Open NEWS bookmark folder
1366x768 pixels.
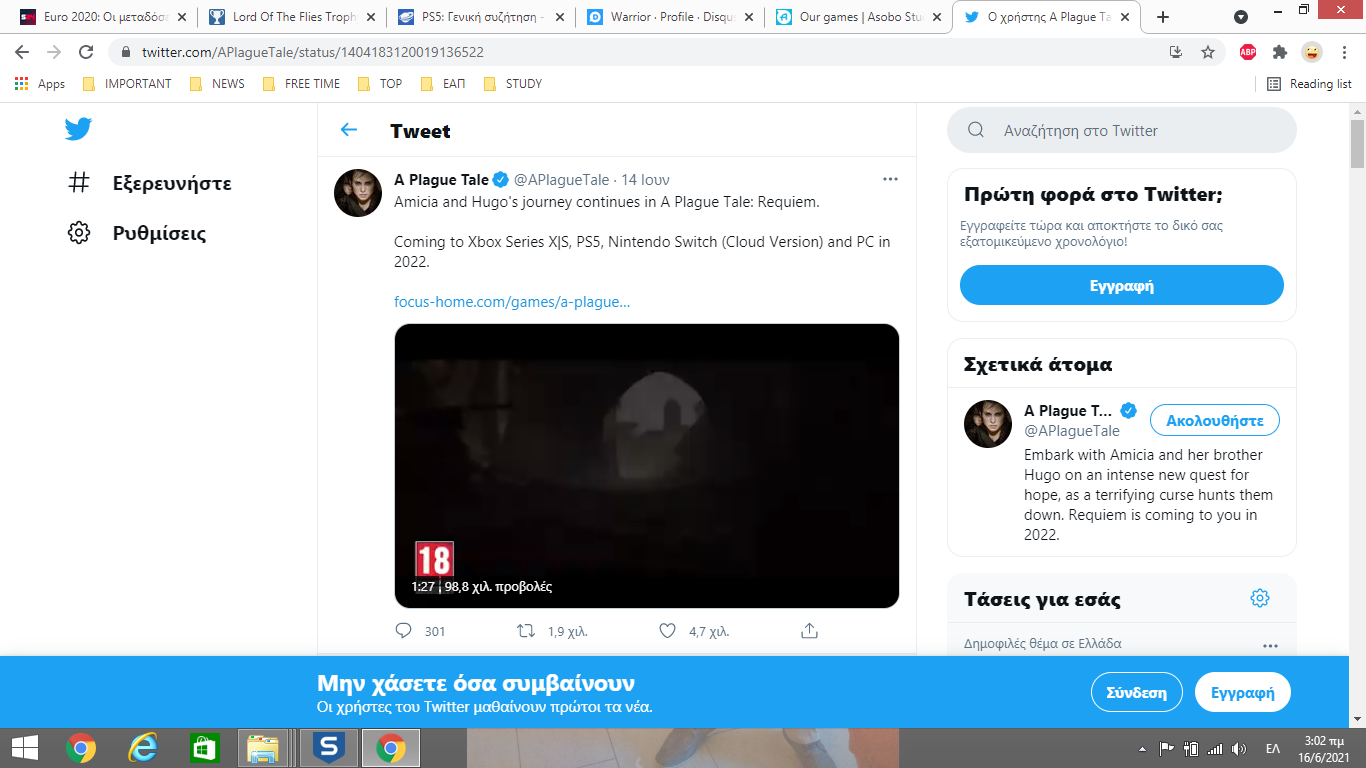tap(217, 84)
